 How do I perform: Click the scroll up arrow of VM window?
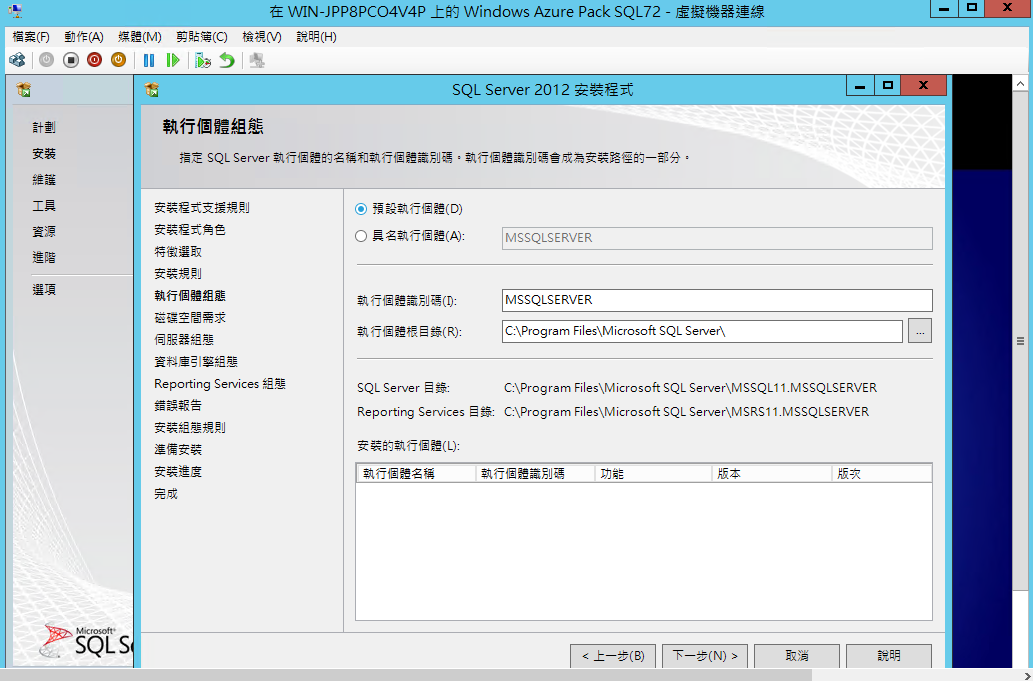point(1020,84)
